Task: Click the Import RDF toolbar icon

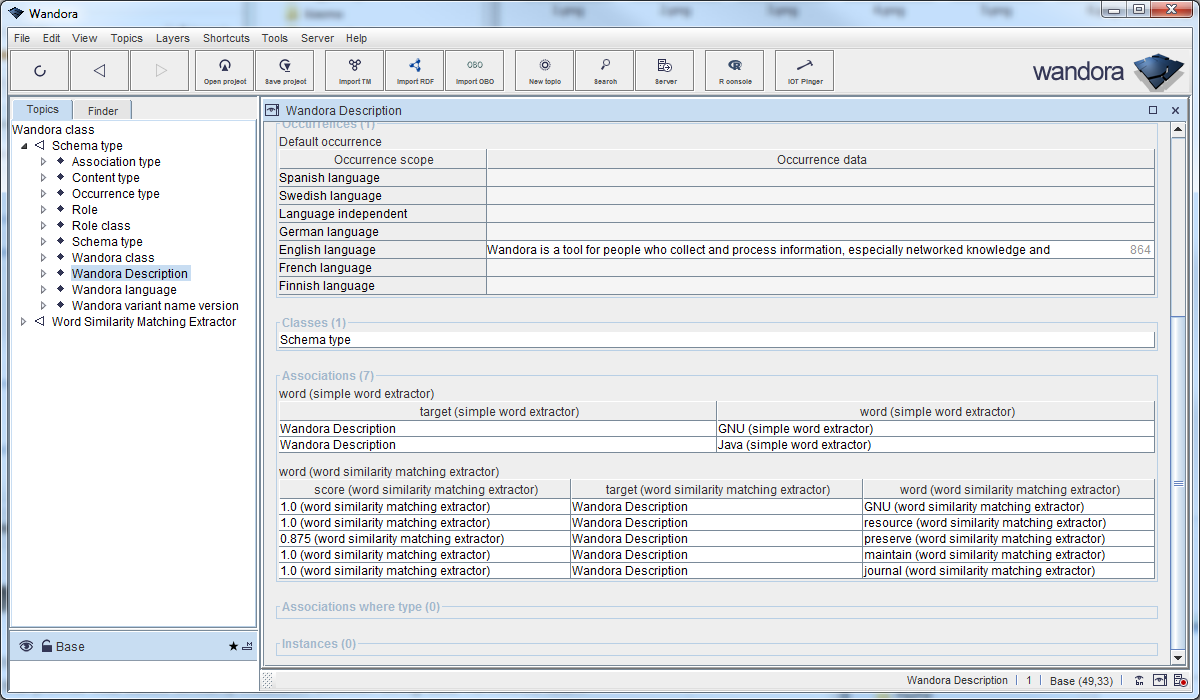Action: tap(414, 71)
